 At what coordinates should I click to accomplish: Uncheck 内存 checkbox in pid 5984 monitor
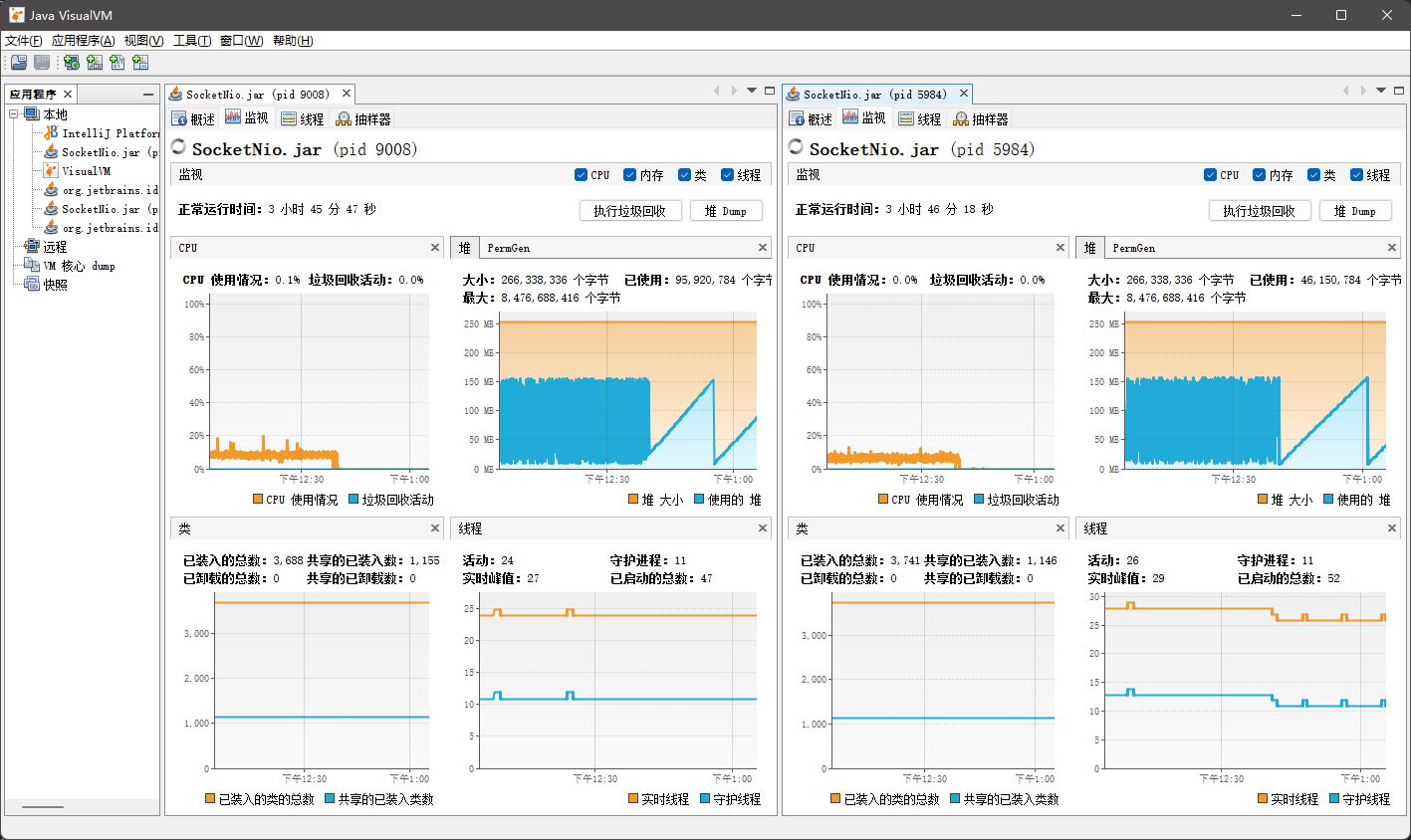[1259, 175]
